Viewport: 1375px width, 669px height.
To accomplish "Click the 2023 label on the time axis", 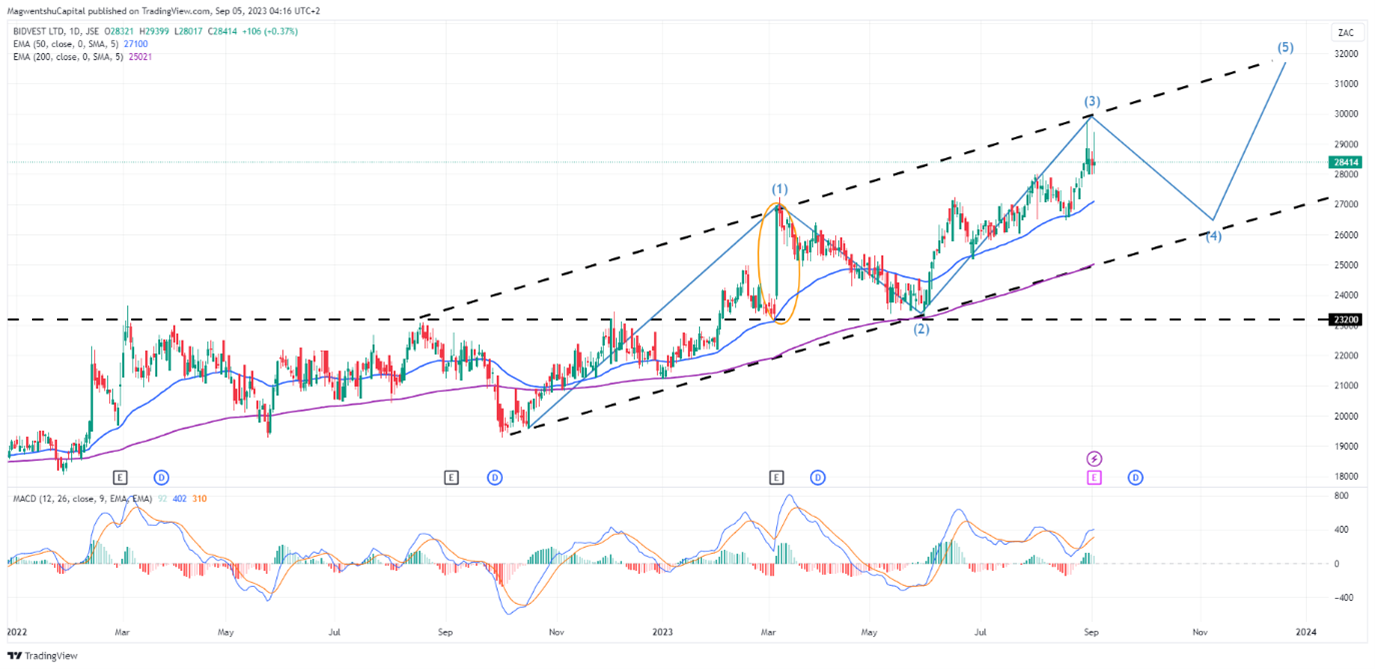I will tap(662, 632).
